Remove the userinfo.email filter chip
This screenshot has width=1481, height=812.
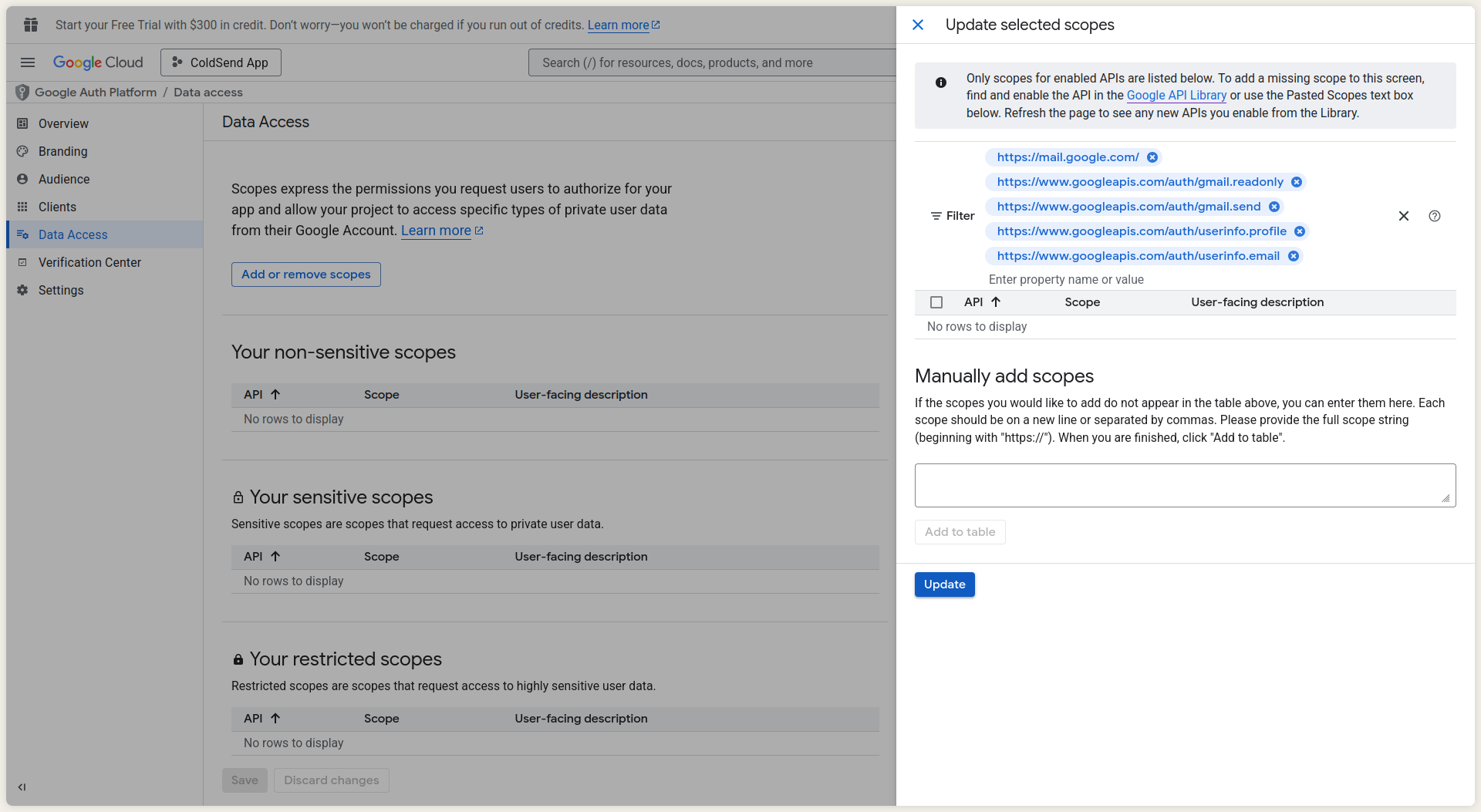[1294, 256]
